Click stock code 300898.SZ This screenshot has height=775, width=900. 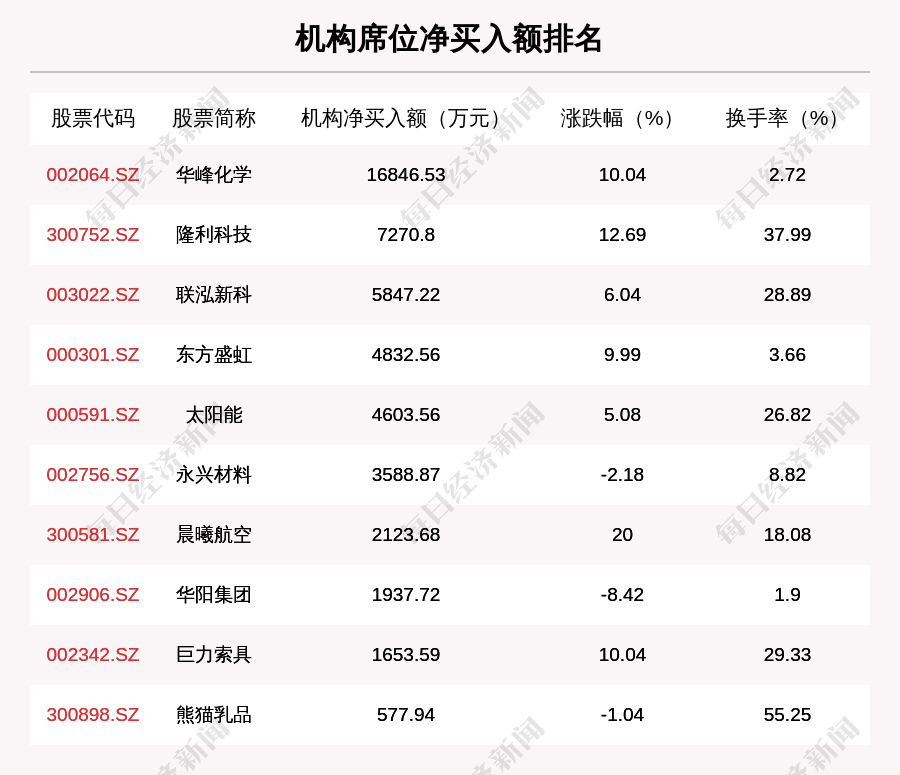[93, 715]
